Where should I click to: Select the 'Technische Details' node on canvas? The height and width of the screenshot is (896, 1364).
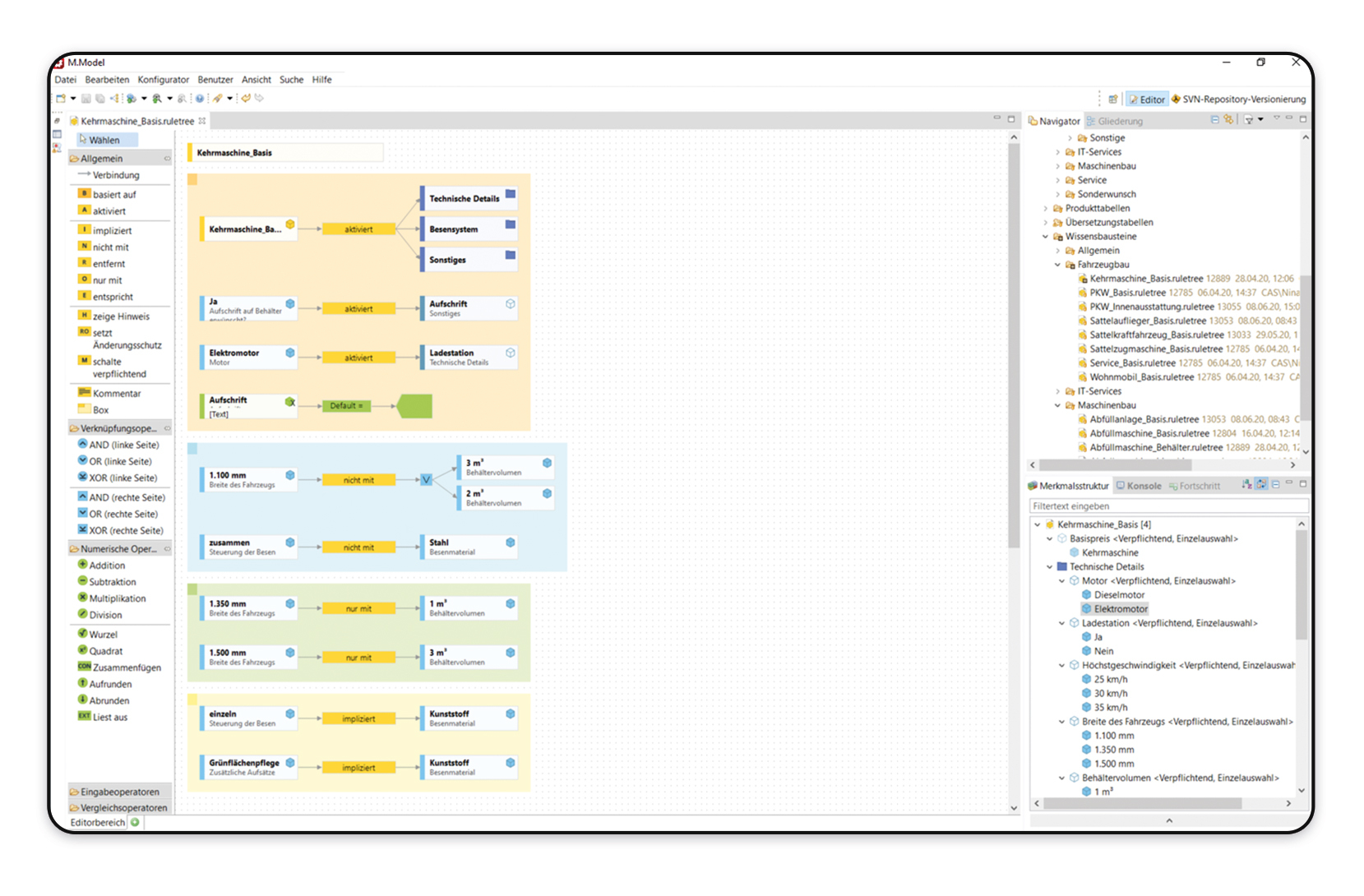click(x=469, y=198)
